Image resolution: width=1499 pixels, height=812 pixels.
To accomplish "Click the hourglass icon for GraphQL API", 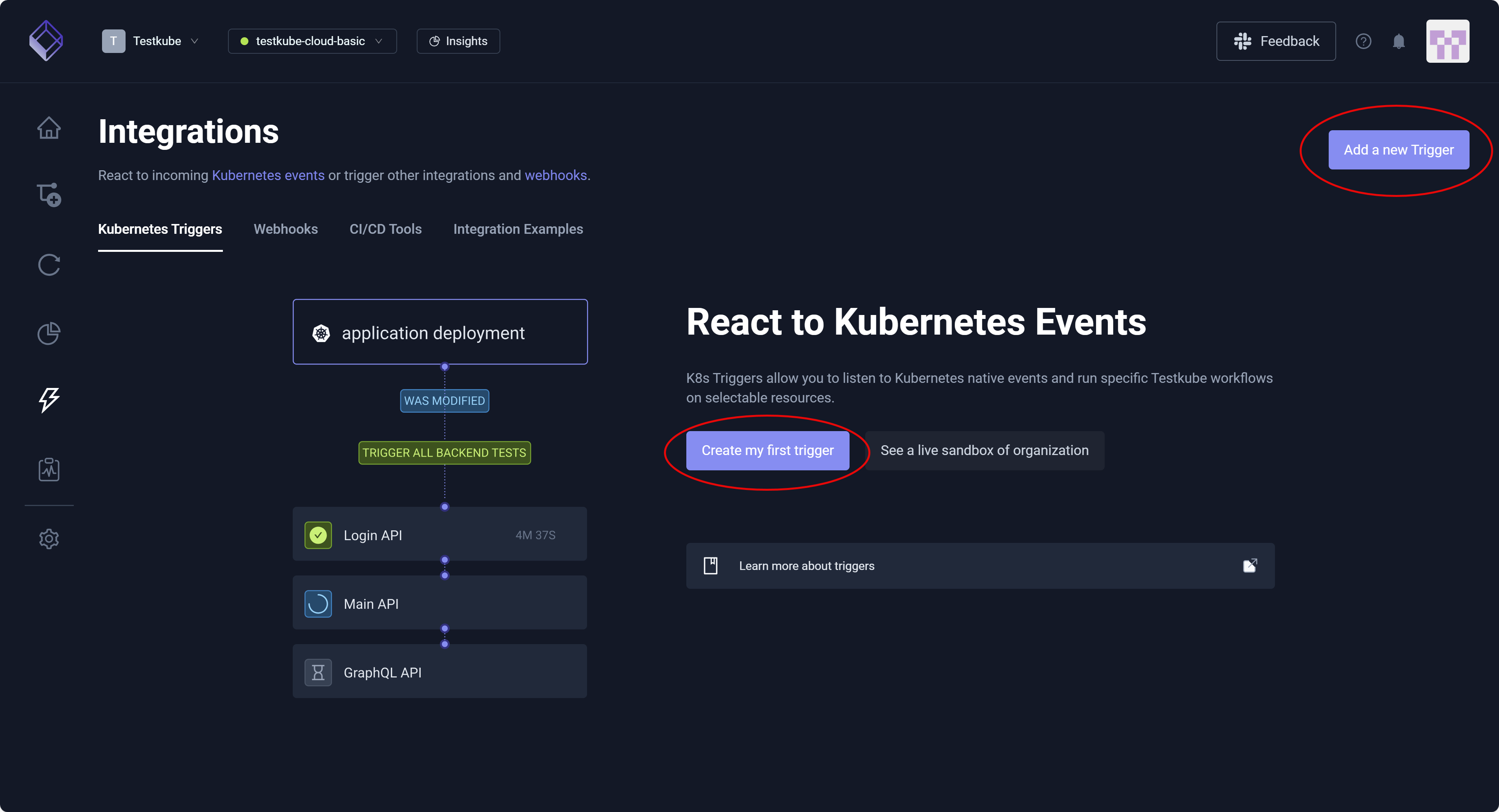I will [318, 672].
